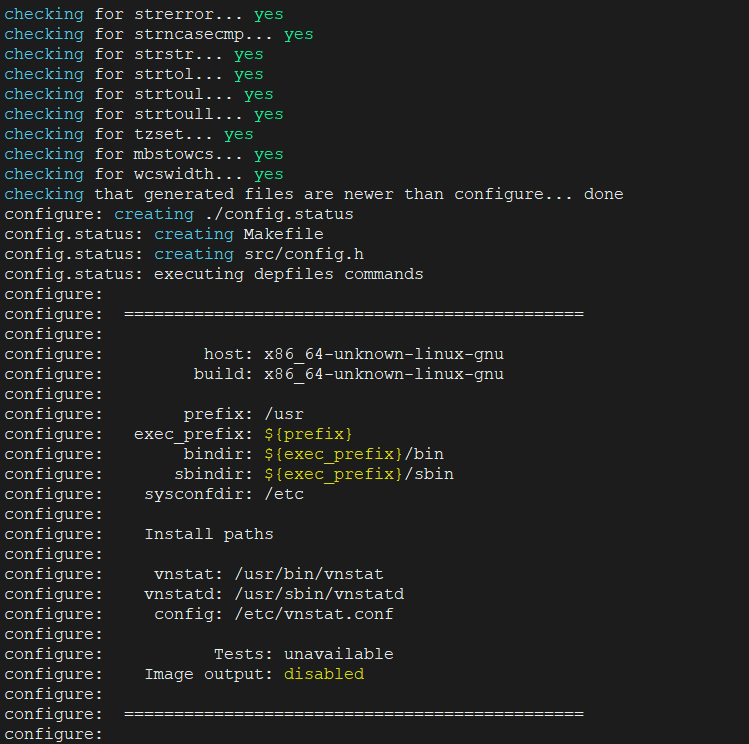
Task: Click the /usr/sbin/vnstatd path
Action: pos(319,594)
